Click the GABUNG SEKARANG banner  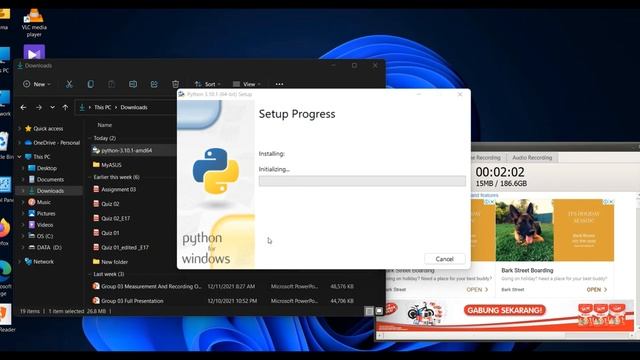click(x=505, y=310)
